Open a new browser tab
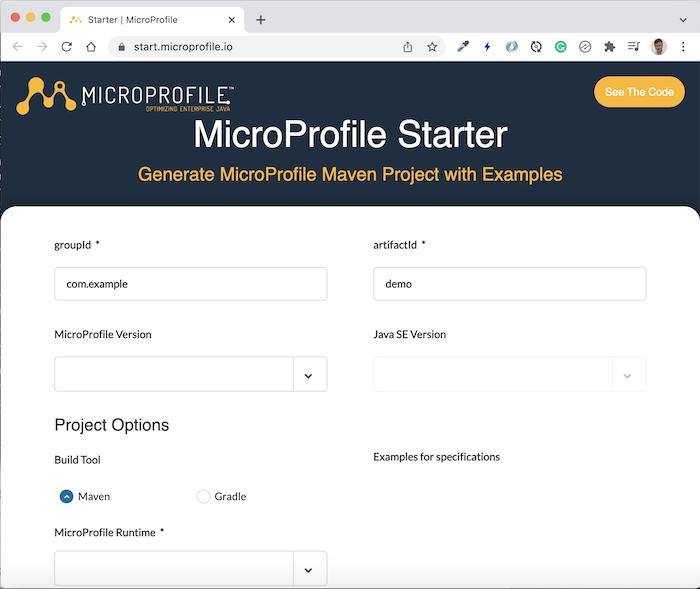The height and width of the screenshot is (589, 700). 261,20
